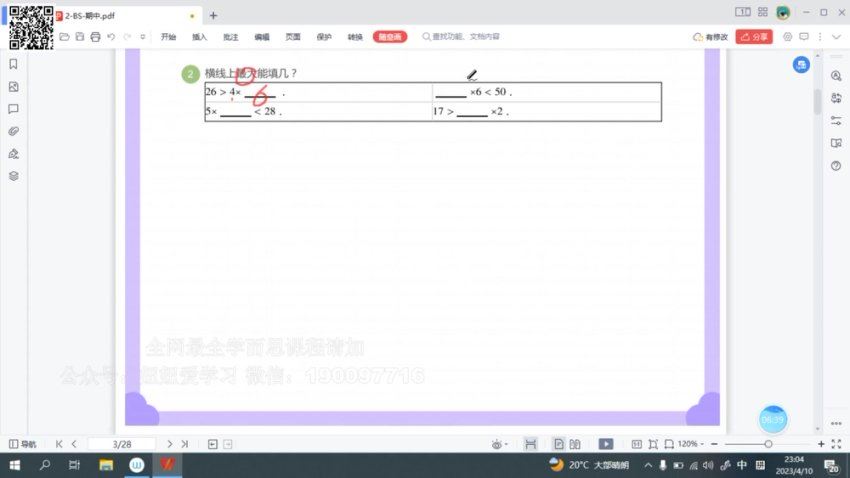Go to the last page
Viewport: 850px width, 478px height.
click(x=185, y=444)
